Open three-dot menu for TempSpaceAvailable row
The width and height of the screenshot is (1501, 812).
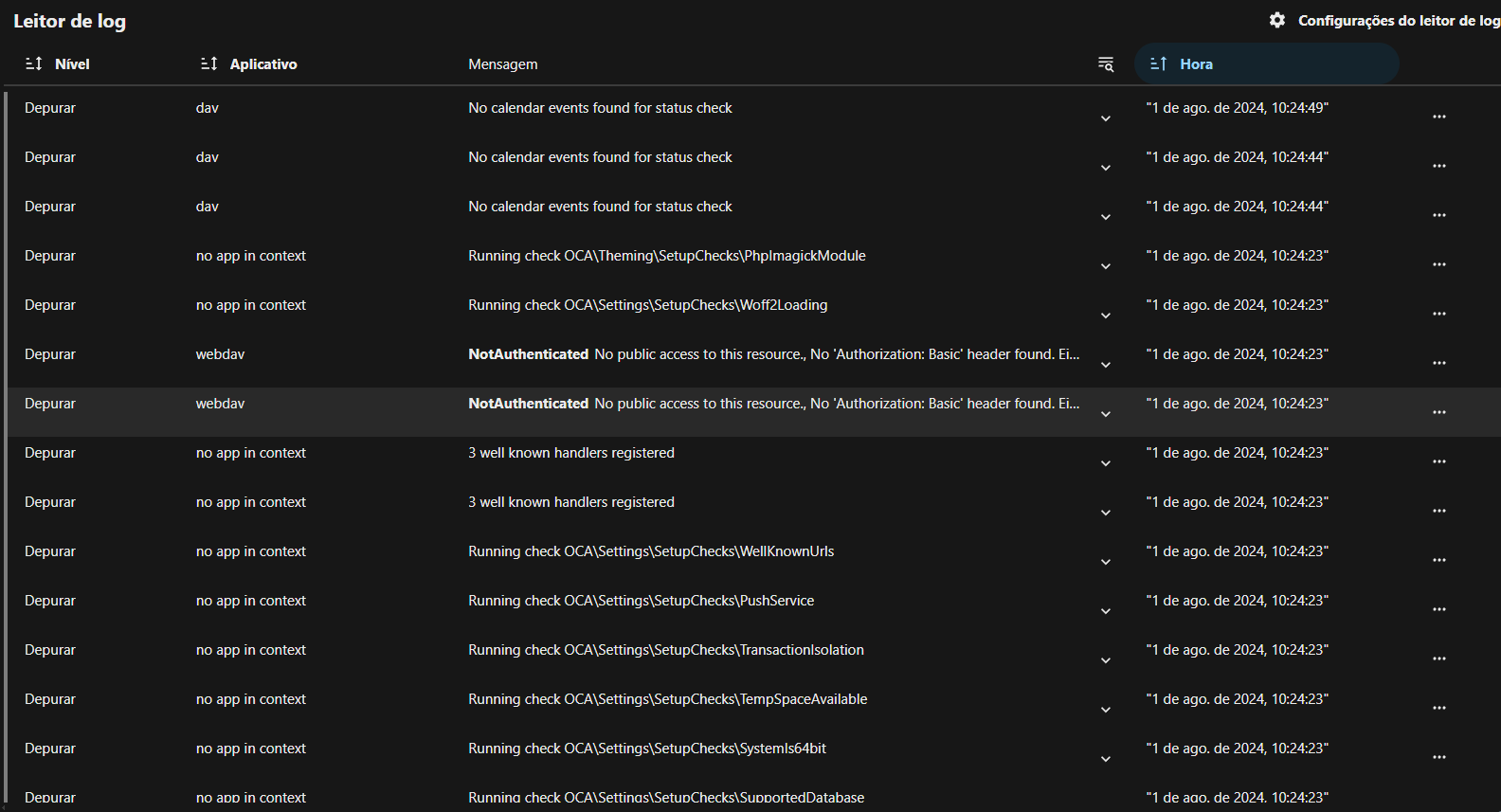pos(1438,708)
